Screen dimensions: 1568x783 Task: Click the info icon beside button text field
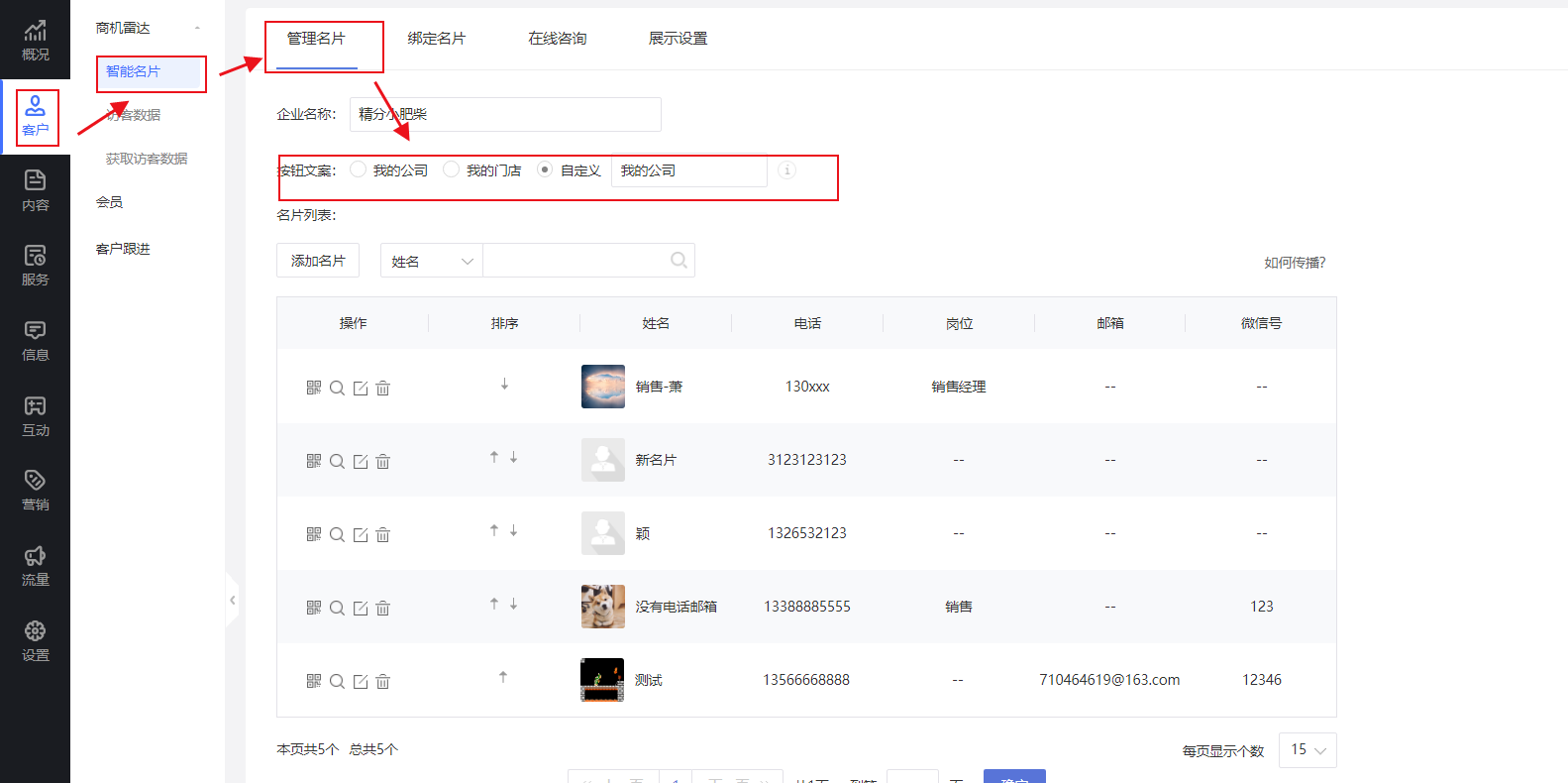pos(786,170)
